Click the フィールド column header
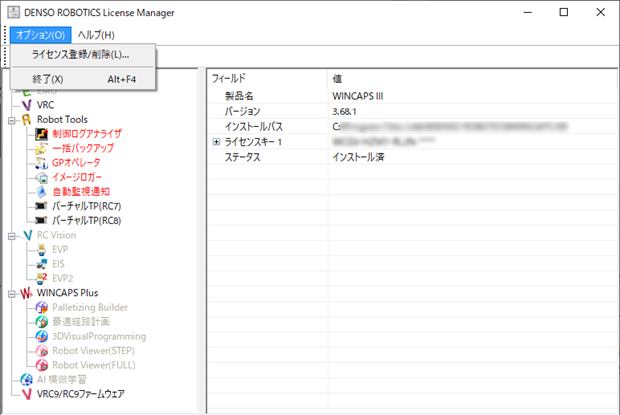The width and height of the screenshot is (620, 415). pos(267,78)
